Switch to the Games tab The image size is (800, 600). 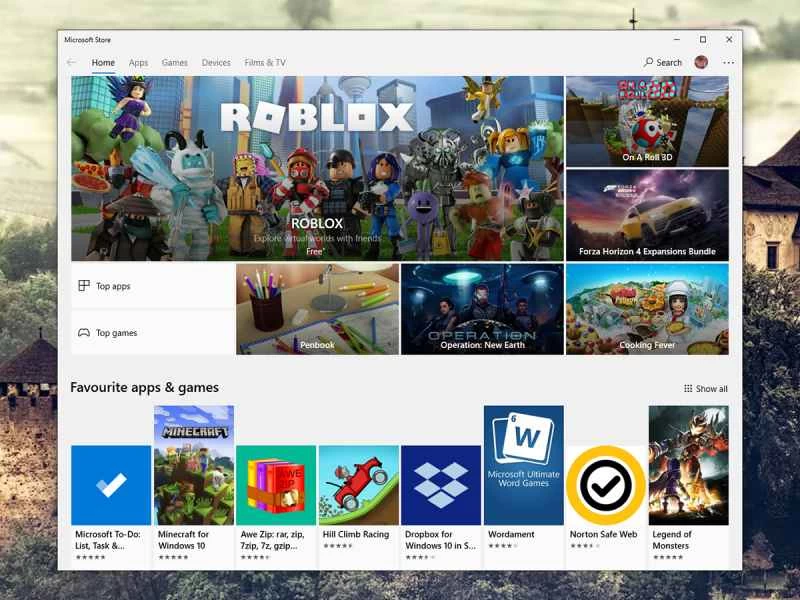point(175,63)
